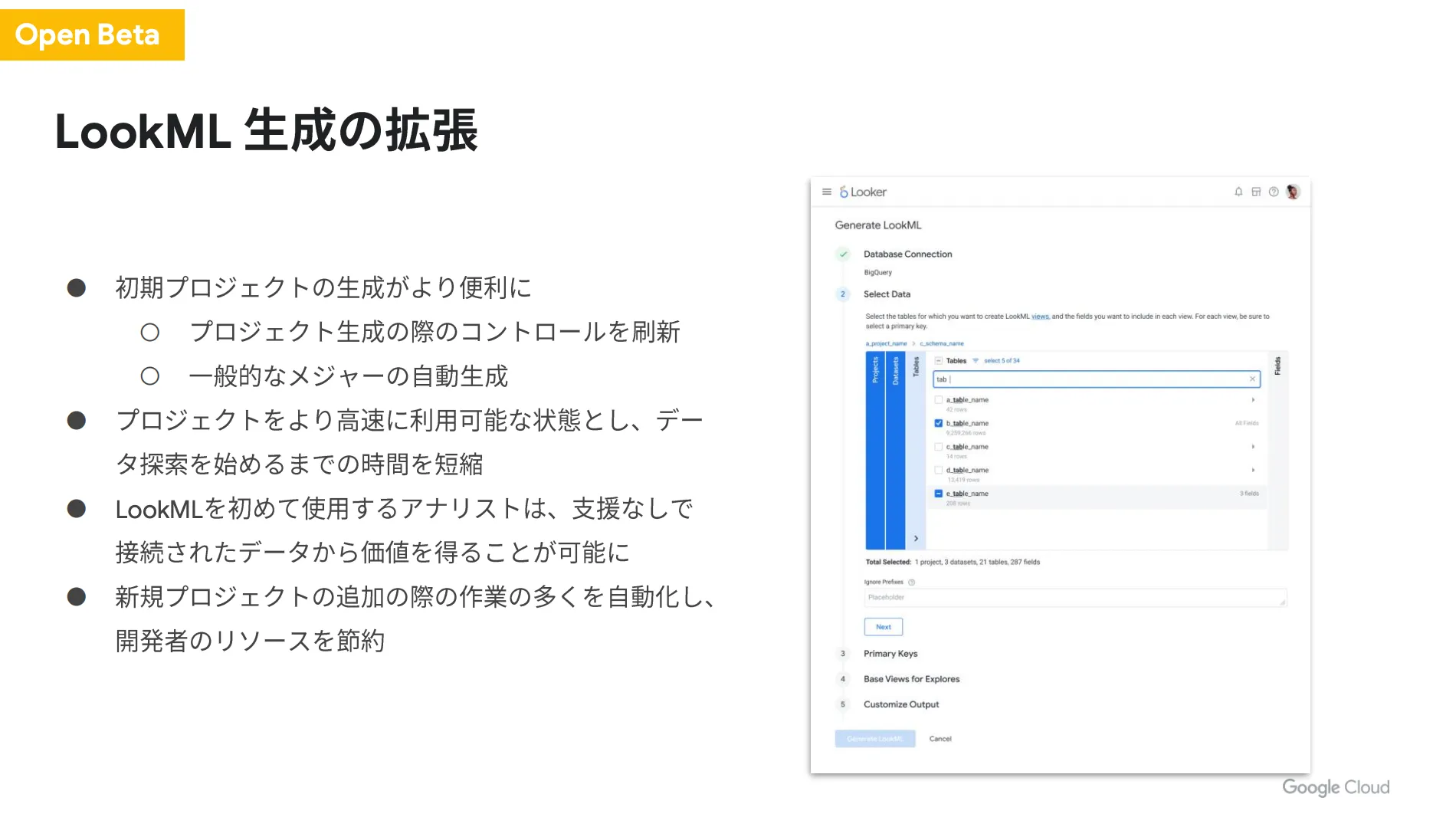Click the 'All Fields' label on b_table_name

point(1247,423)
